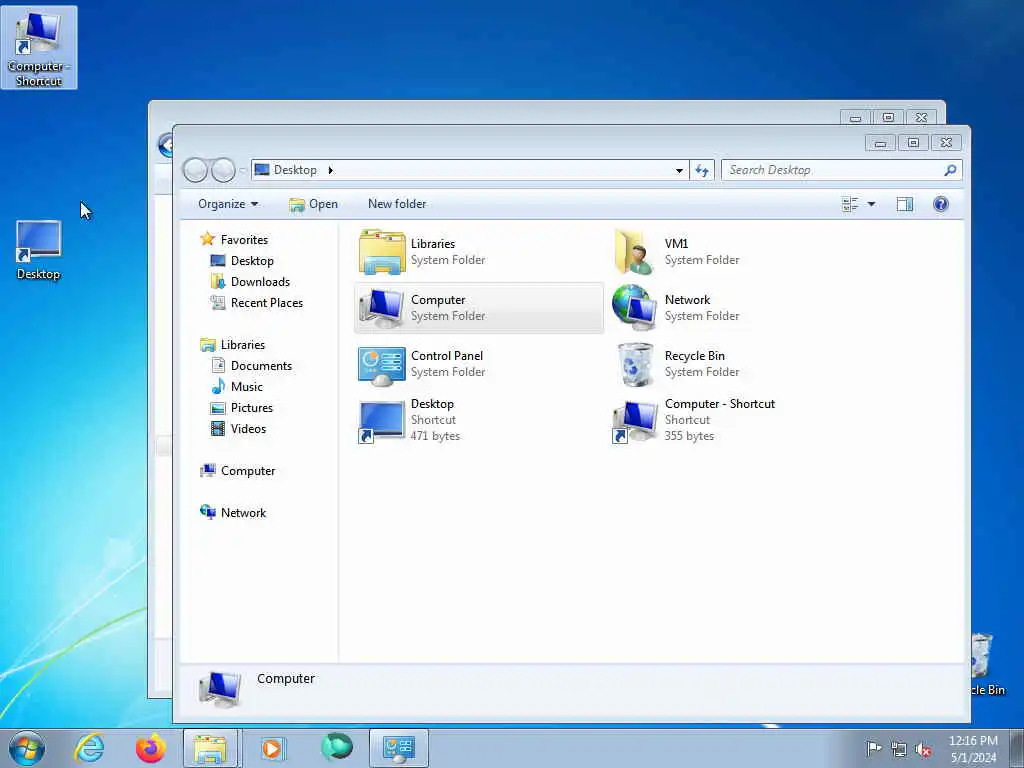1024x768 pixels.
Task: Select the Control Panel icon
Action: (x=382, y=365)
